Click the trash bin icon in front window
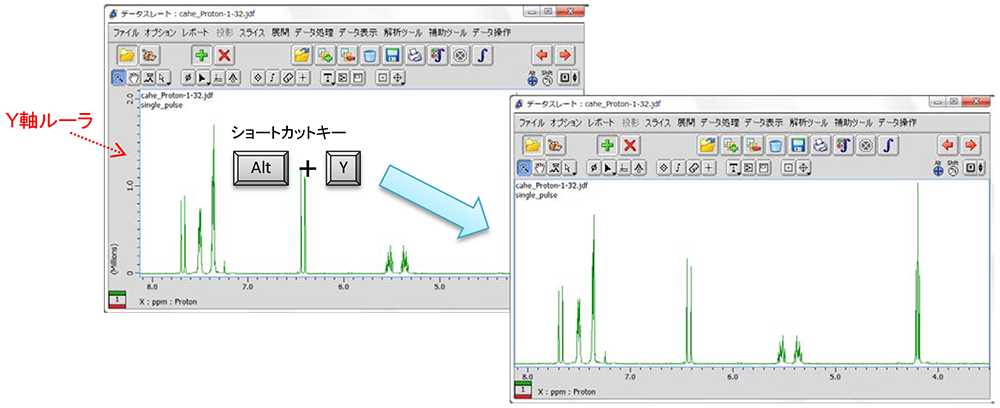 pyautogui.click(x=776, y=145)
